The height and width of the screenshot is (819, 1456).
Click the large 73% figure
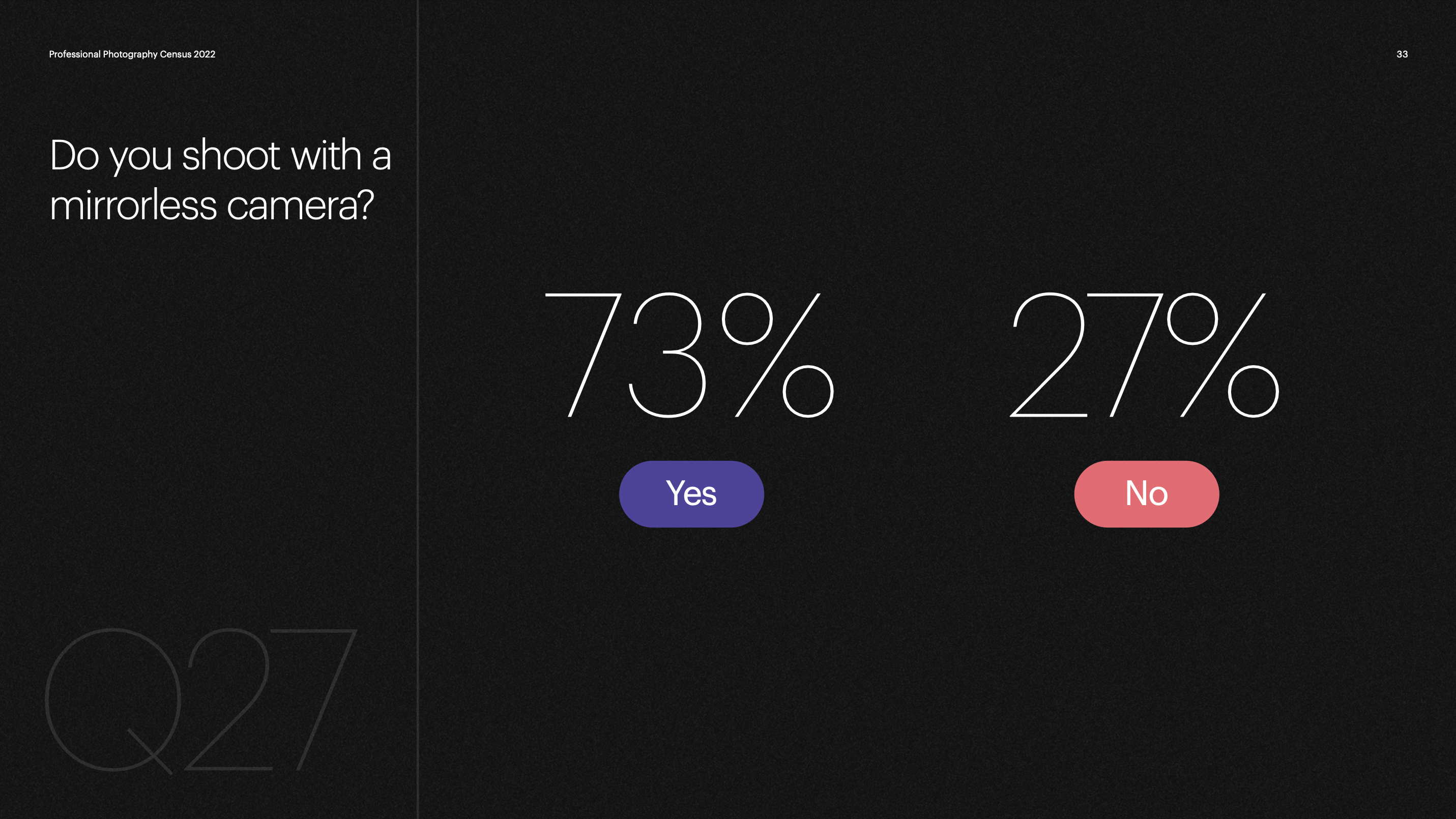point(689,355)
